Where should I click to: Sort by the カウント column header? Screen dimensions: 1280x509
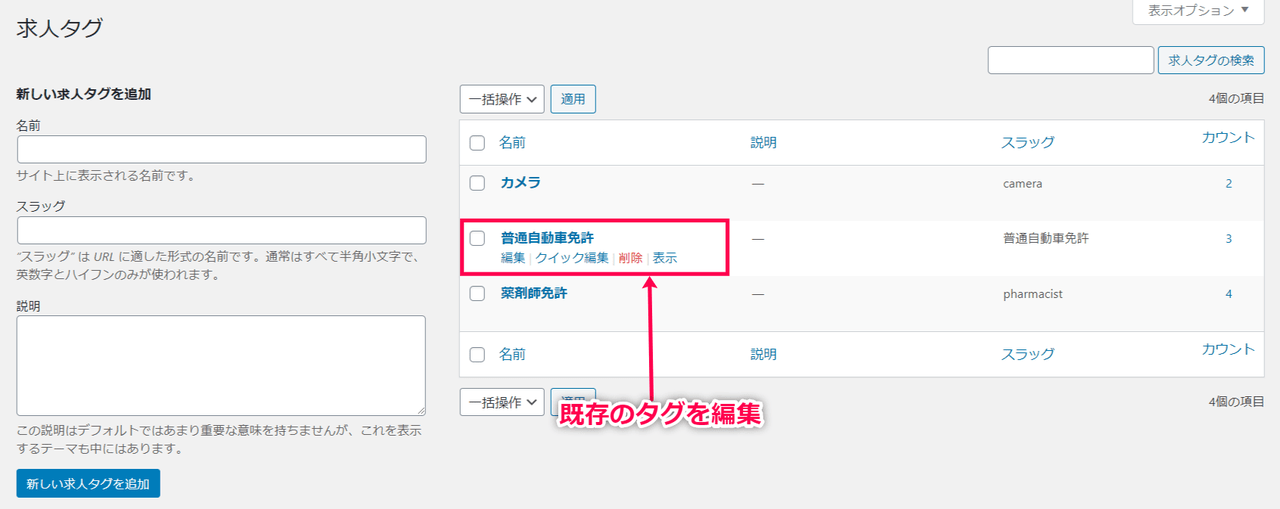(1228, 138)
